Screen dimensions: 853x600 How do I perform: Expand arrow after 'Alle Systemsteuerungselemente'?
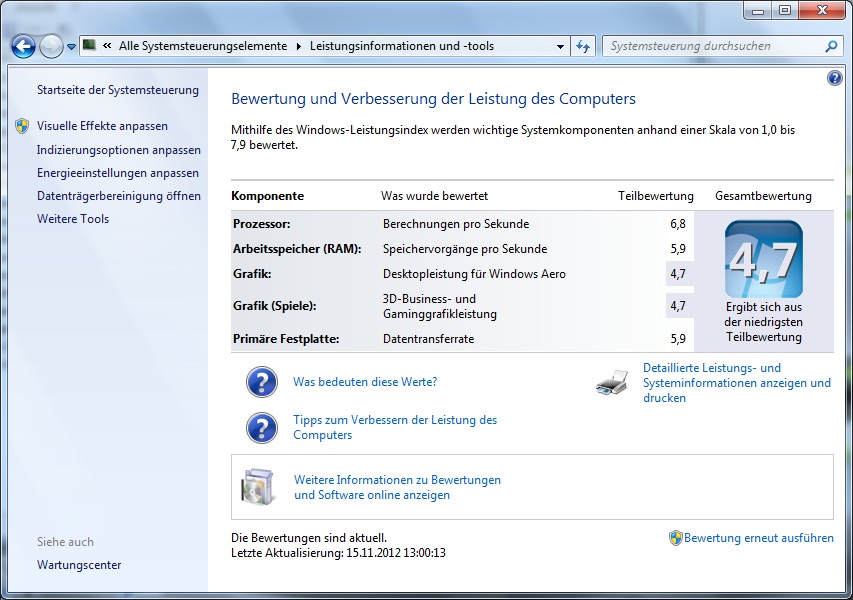[x=299, y=47]
